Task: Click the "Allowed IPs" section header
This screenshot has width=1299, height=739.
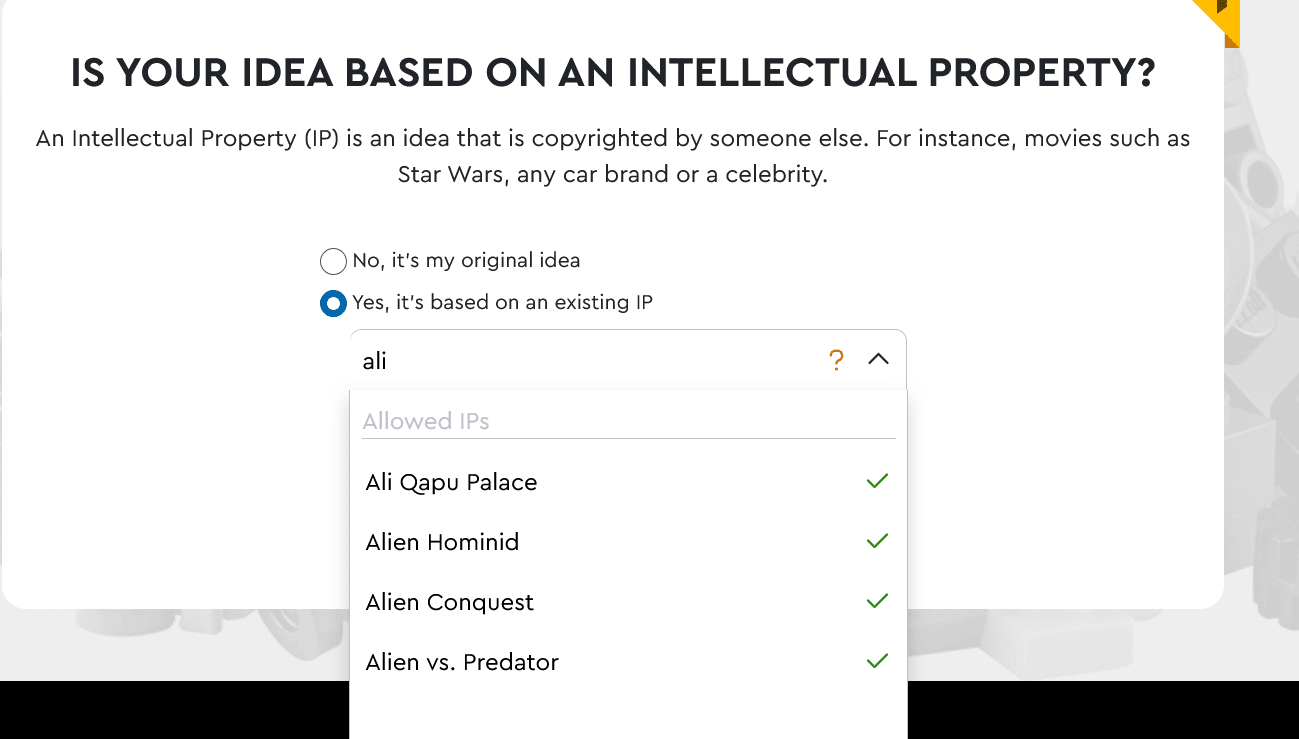Action: point(426,421)
